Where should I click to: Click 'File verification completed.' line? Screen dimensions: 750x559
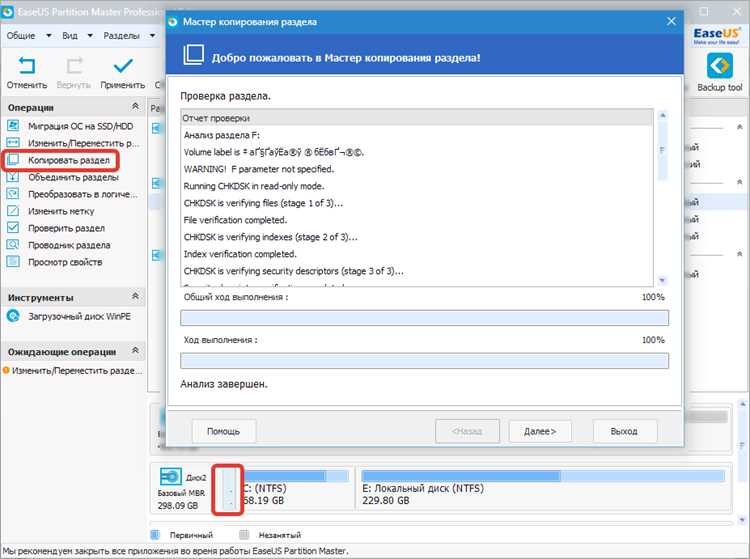(235, 220)
